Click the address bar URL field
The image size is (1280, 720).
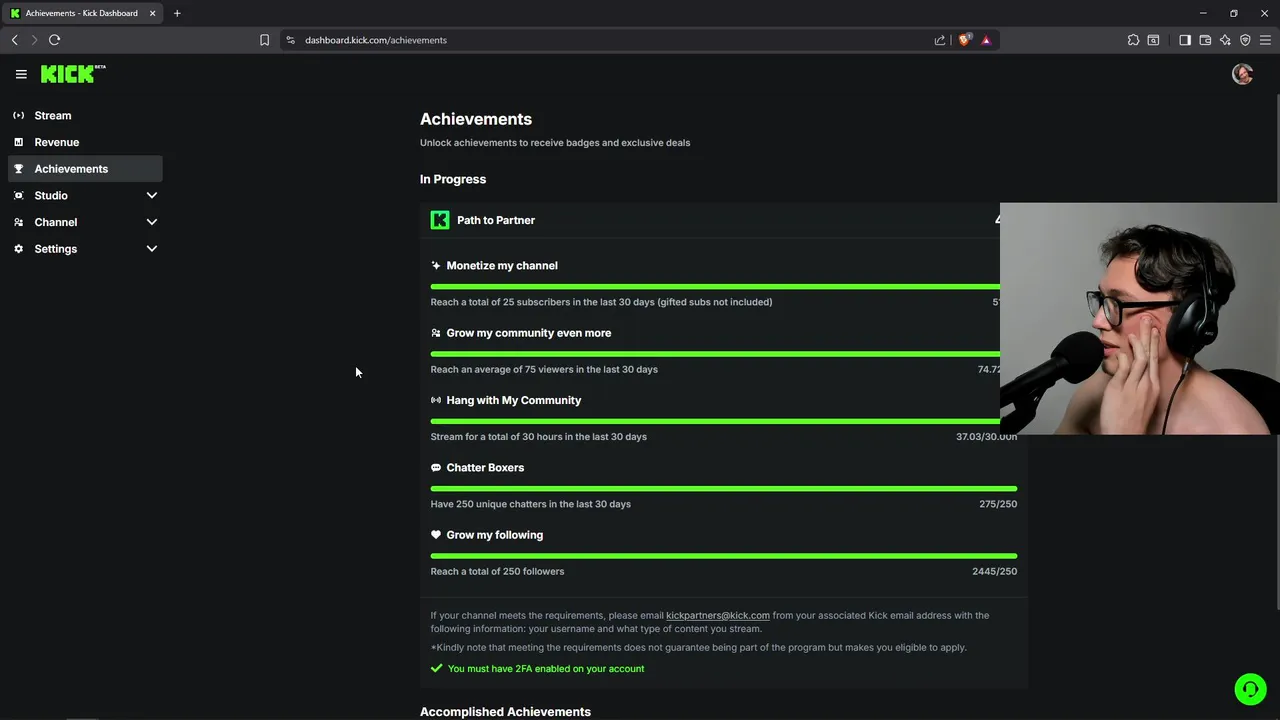(600, 40)
